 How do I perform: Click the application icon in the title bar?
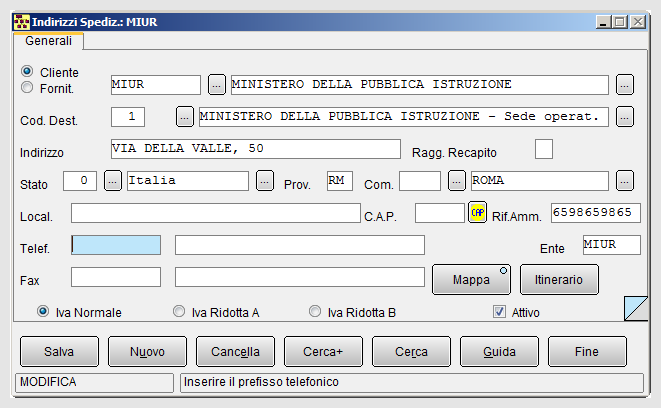[21, 22]
